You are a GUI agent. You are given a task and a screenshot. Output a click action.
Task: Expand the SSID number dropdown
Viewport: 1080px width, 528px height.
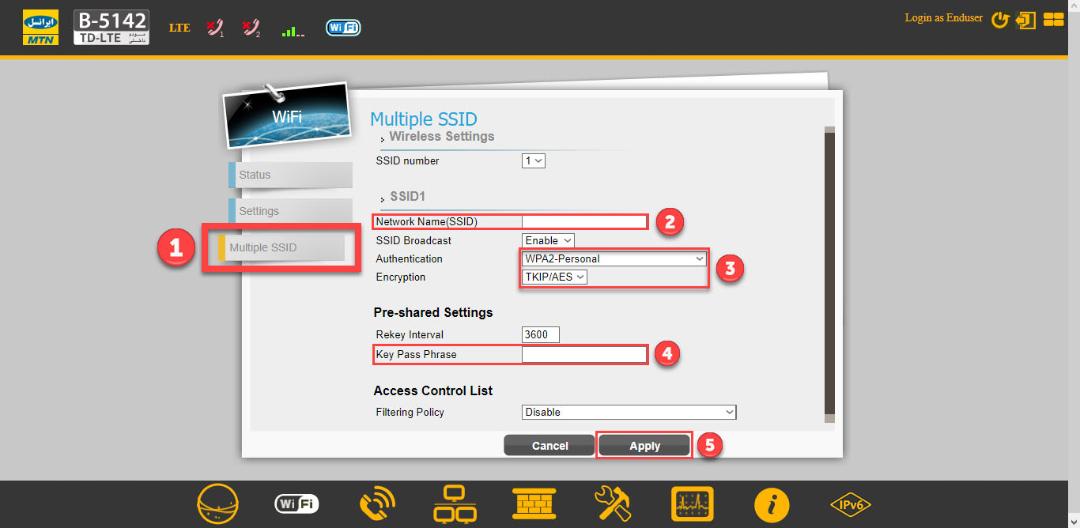pyautogui.click(x=534, y=160)
